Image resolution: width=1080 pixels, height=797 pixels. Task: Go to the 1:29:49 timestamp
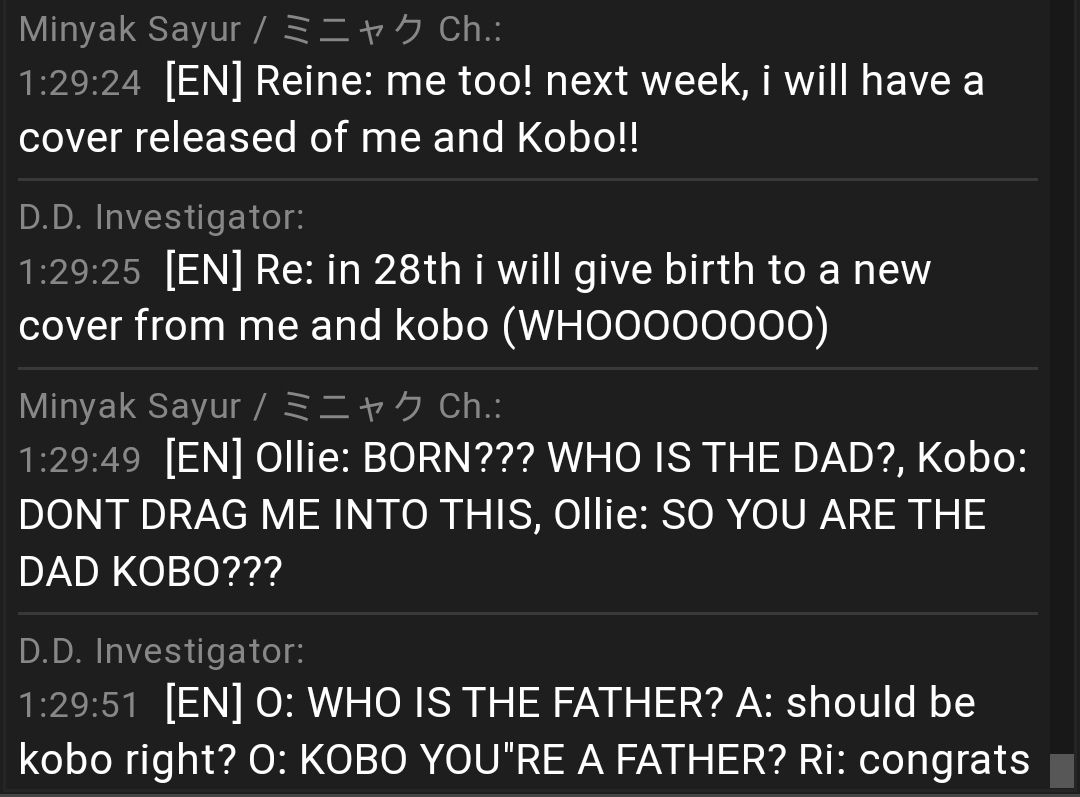80,459
